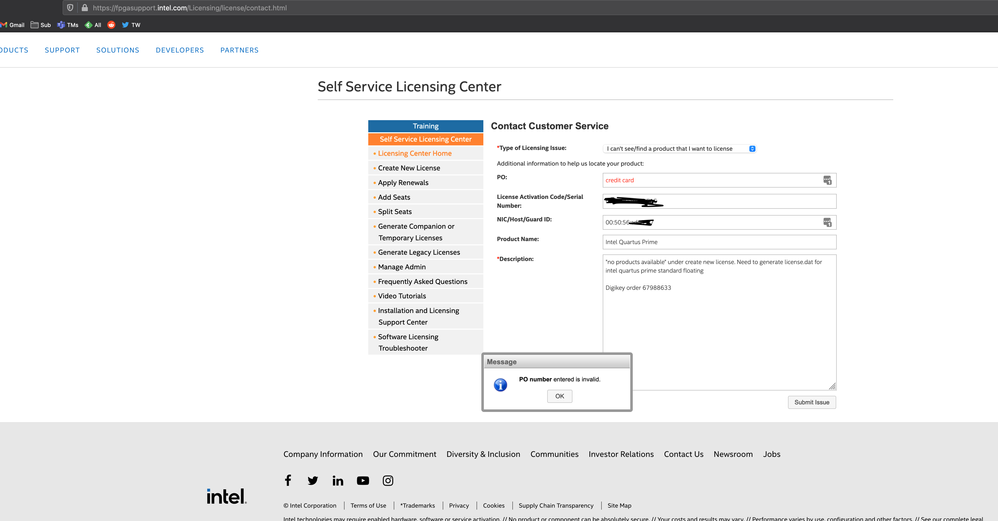Screen dimensions: 998x521
Task: Open Frequently Asked Questions sidebar link
Action: coord(422,282)
